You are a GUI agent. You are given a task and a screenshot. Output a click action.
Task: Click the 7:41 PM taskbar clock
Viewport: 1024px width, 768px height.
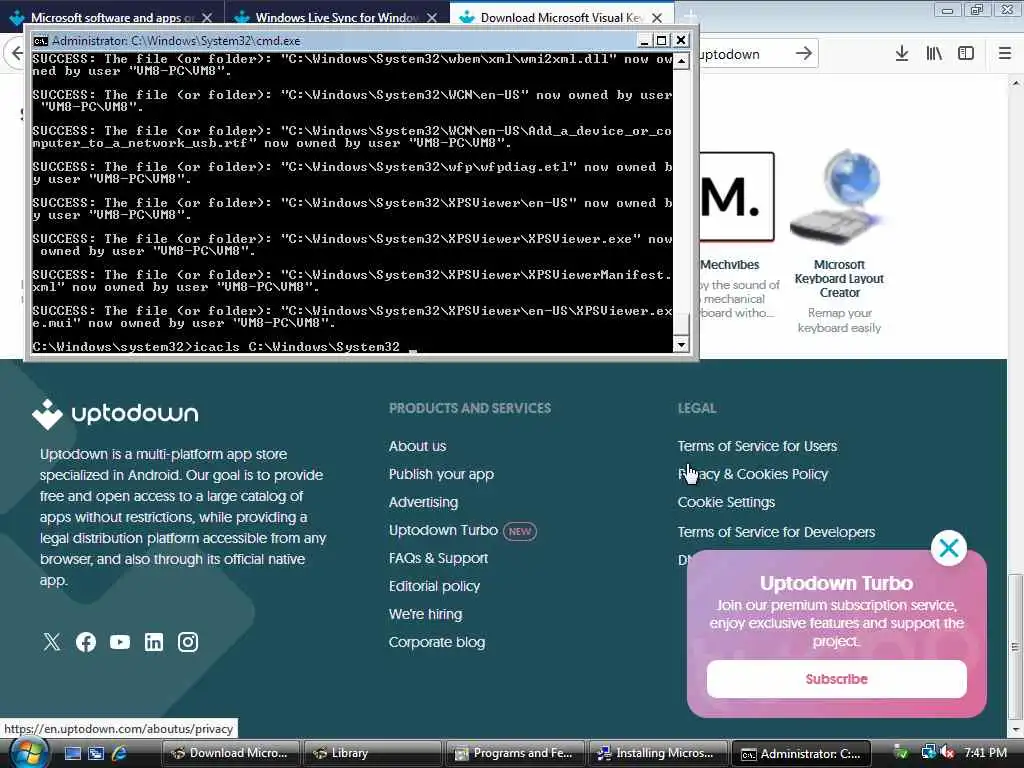click(985, 753)
